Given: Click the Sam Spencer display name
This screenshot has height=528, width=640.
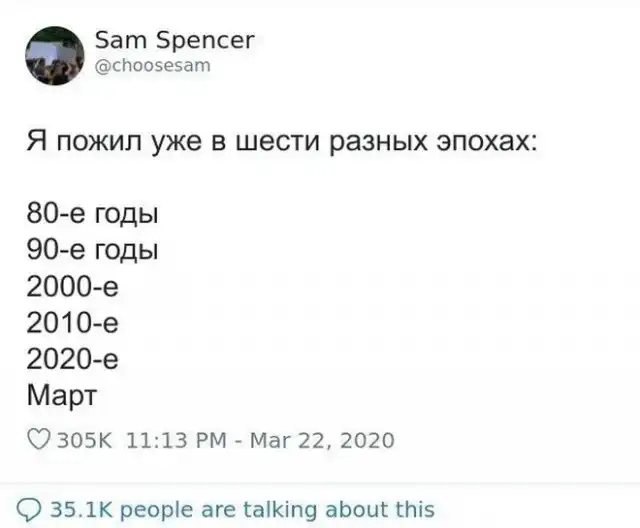Looking at the screenshot, I should pyautogui.click(x=175, y=40).
